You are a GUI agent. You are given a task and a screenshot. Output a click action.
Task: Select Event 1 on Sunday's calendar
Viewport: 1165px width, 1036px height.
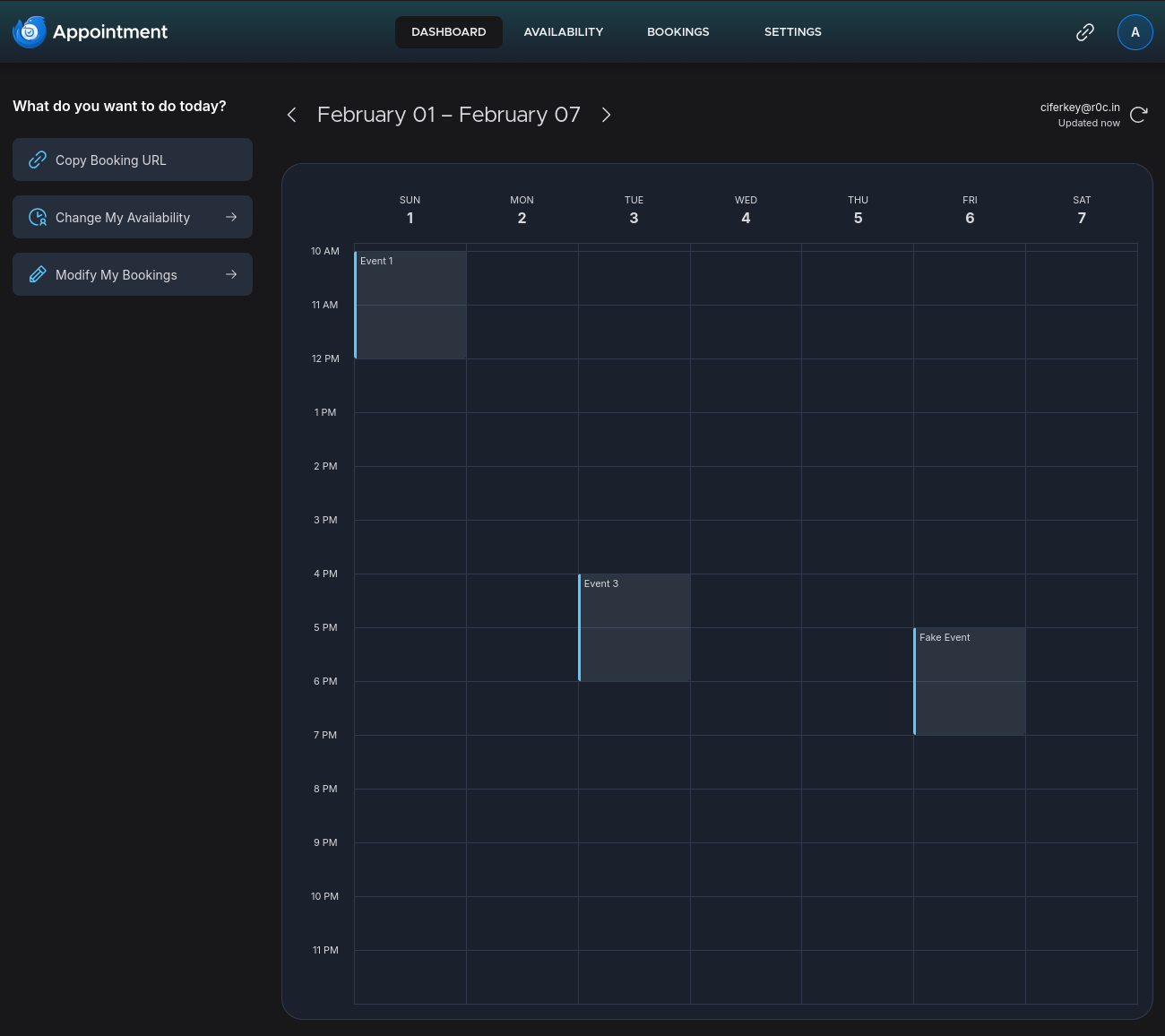[410, 305]
